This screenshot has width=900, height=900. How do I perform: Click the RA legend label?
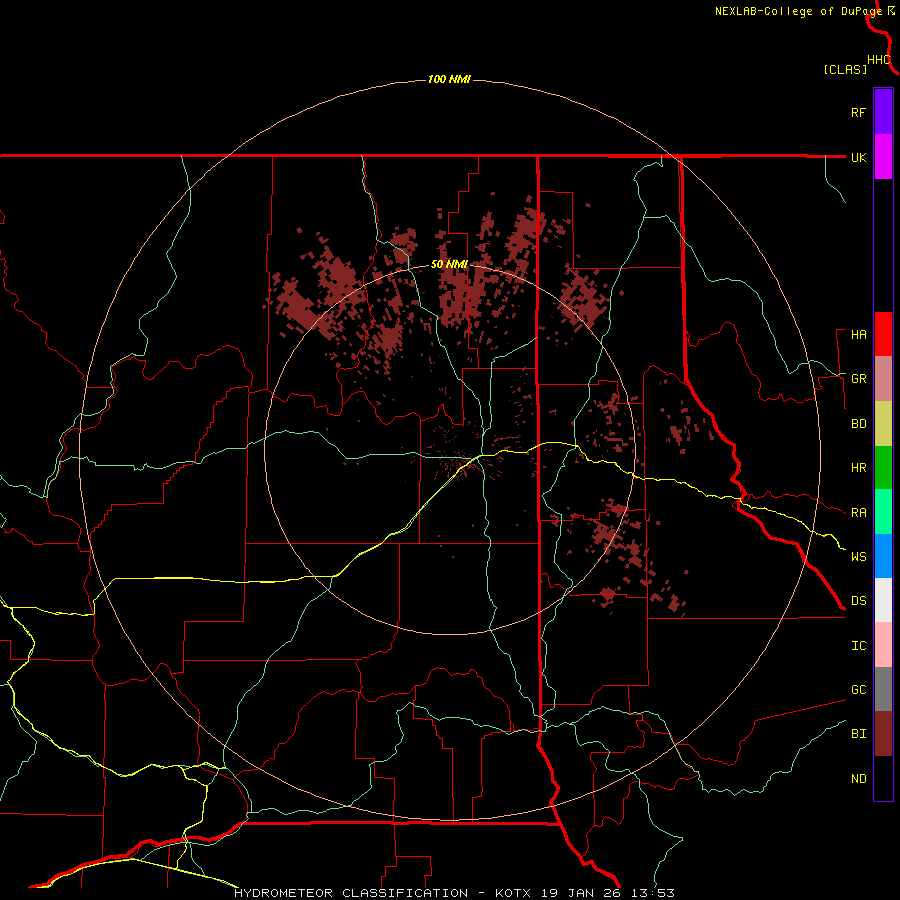[858, 513]
